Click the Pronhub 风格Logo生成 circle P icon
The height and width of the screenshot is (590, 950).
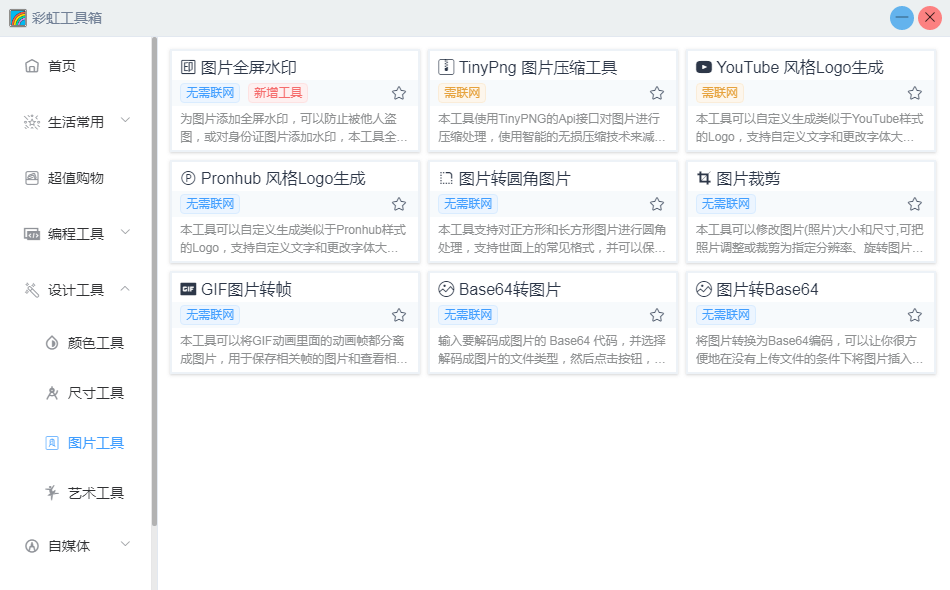pyautogui.click(x=188, y=179)
